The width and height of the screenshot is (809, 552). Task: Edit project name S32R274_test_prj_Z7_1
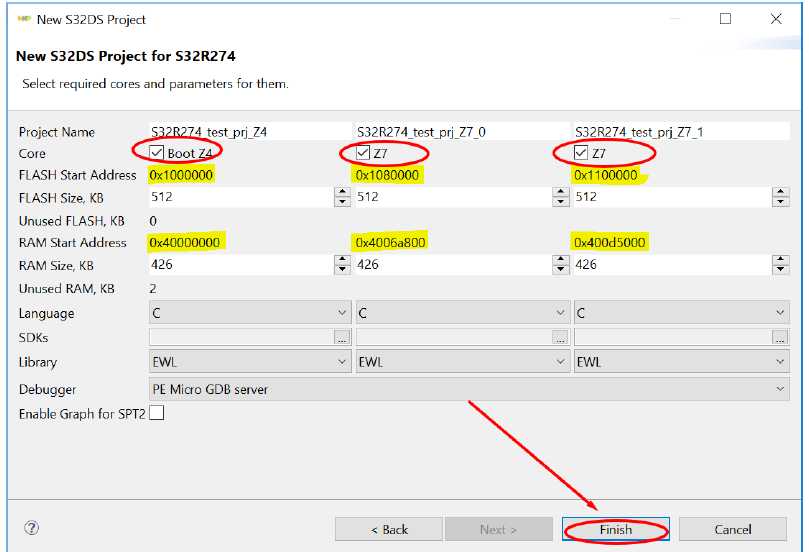click(x=681, y=132)
